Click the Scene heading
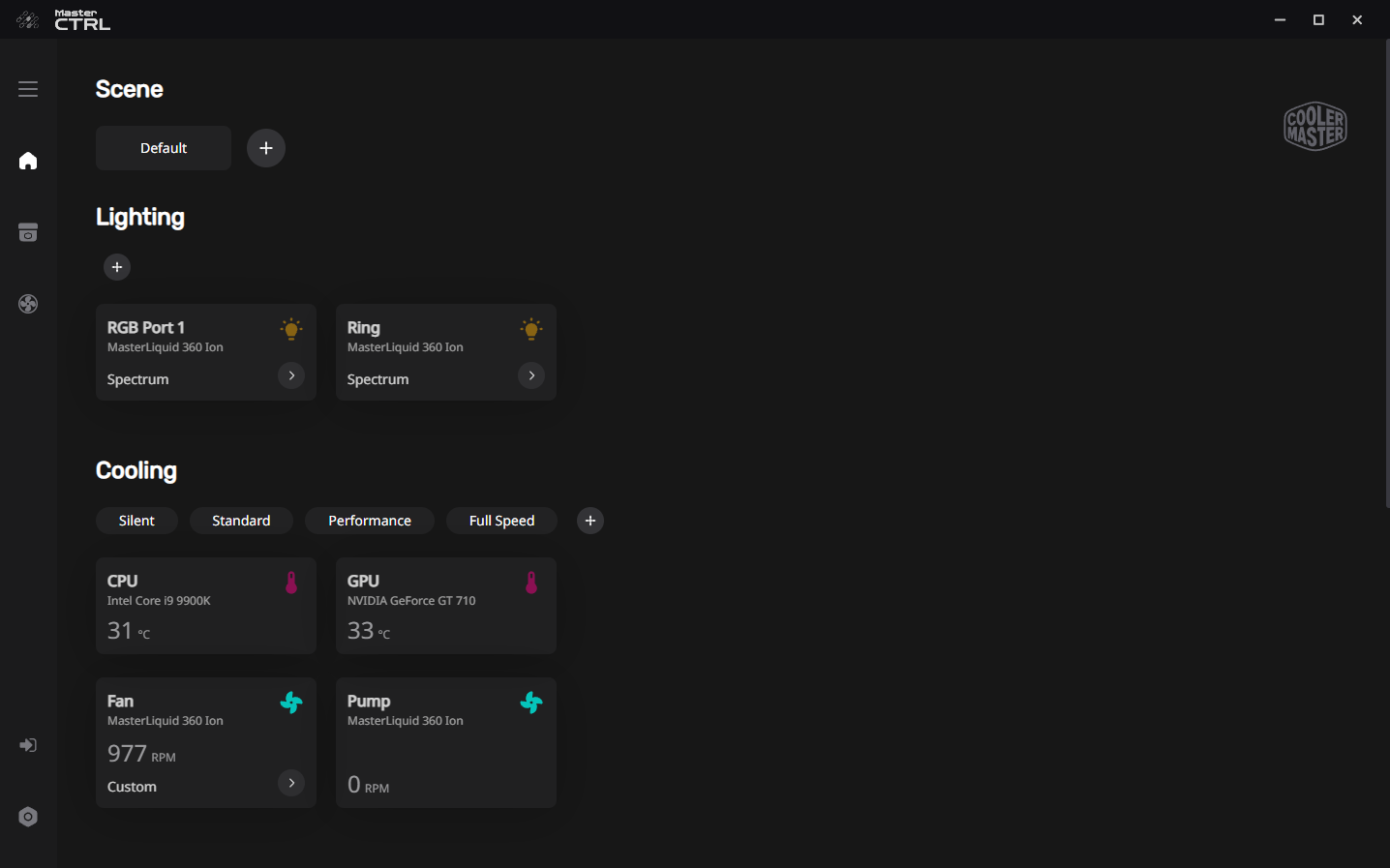This screenshot has width=1390, height=868. pyautogui.click(x=130, y=89)
